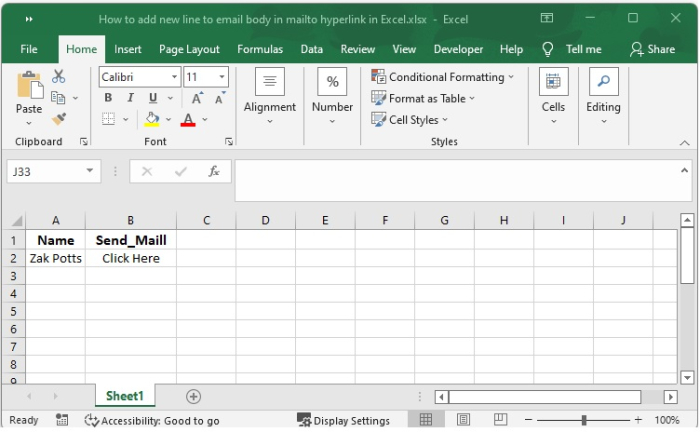Open the font name Calibri dropdown
The image size is (700, 432).
click(175, 77)
